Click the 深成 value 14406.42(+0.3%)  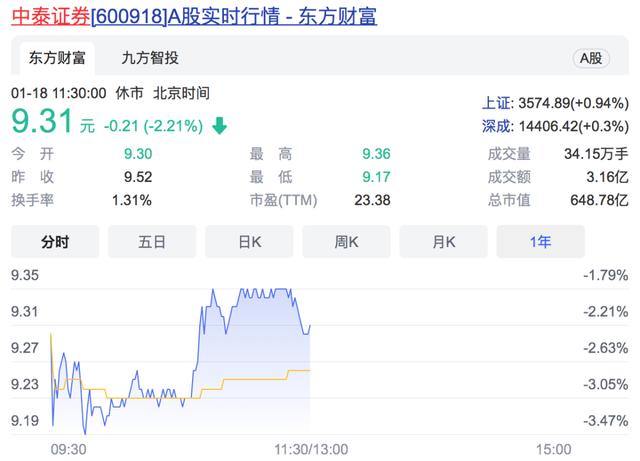(x=573, y=126)
